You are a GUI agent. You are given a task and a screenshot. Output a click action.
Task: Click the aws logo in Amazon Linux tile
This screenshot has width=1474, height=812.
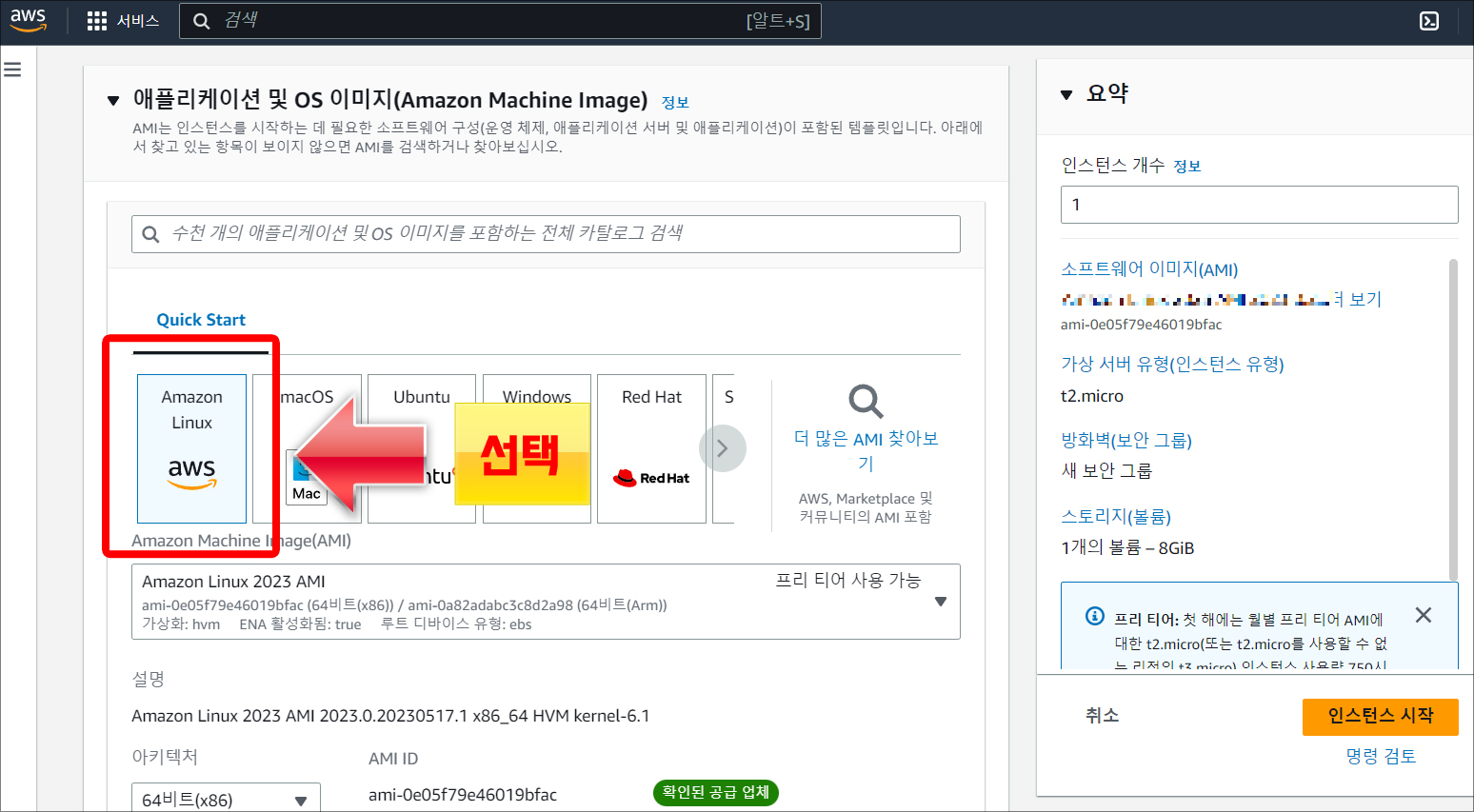coord(191,472)
